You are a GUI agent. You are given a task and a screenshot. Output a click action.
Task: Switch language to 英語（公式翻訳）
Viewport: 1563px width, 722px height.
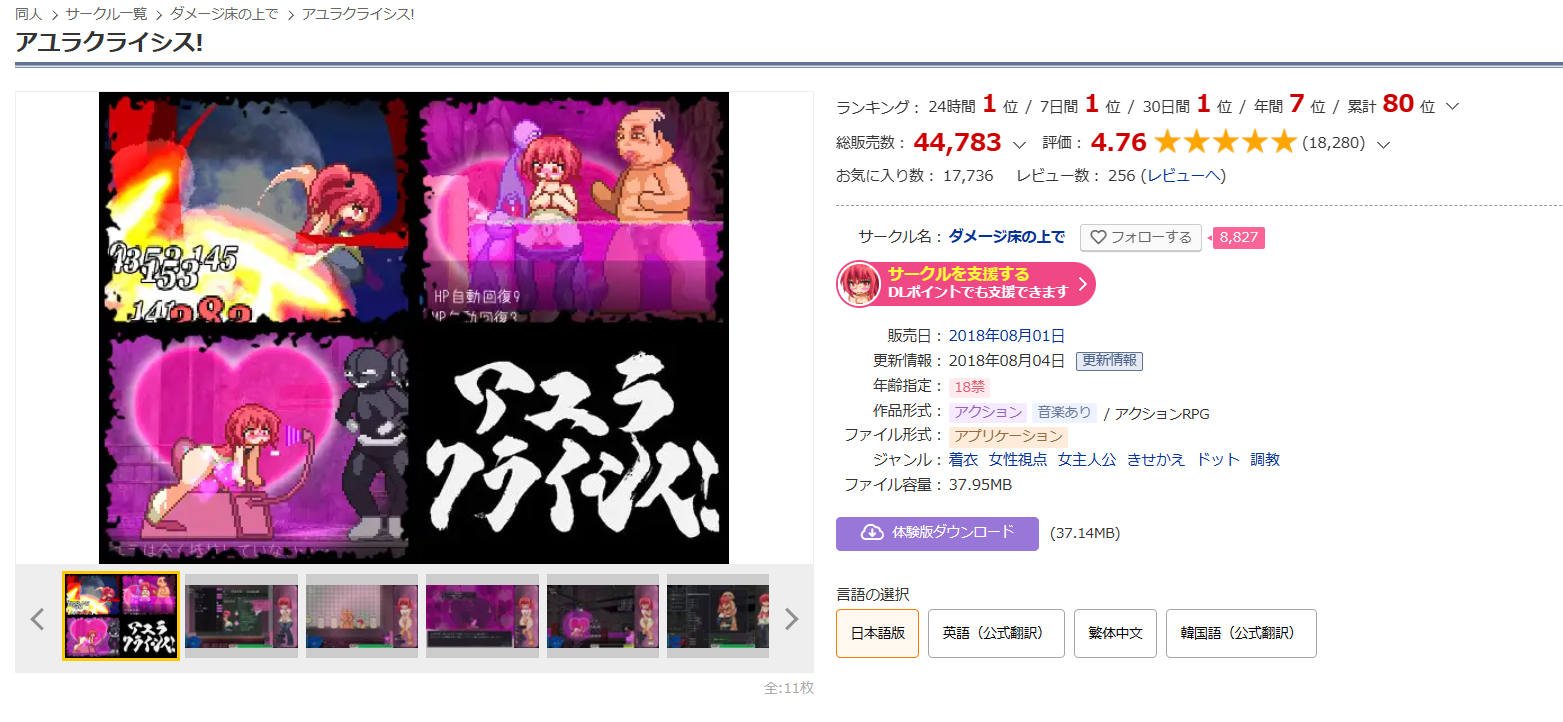pos(995,633)
